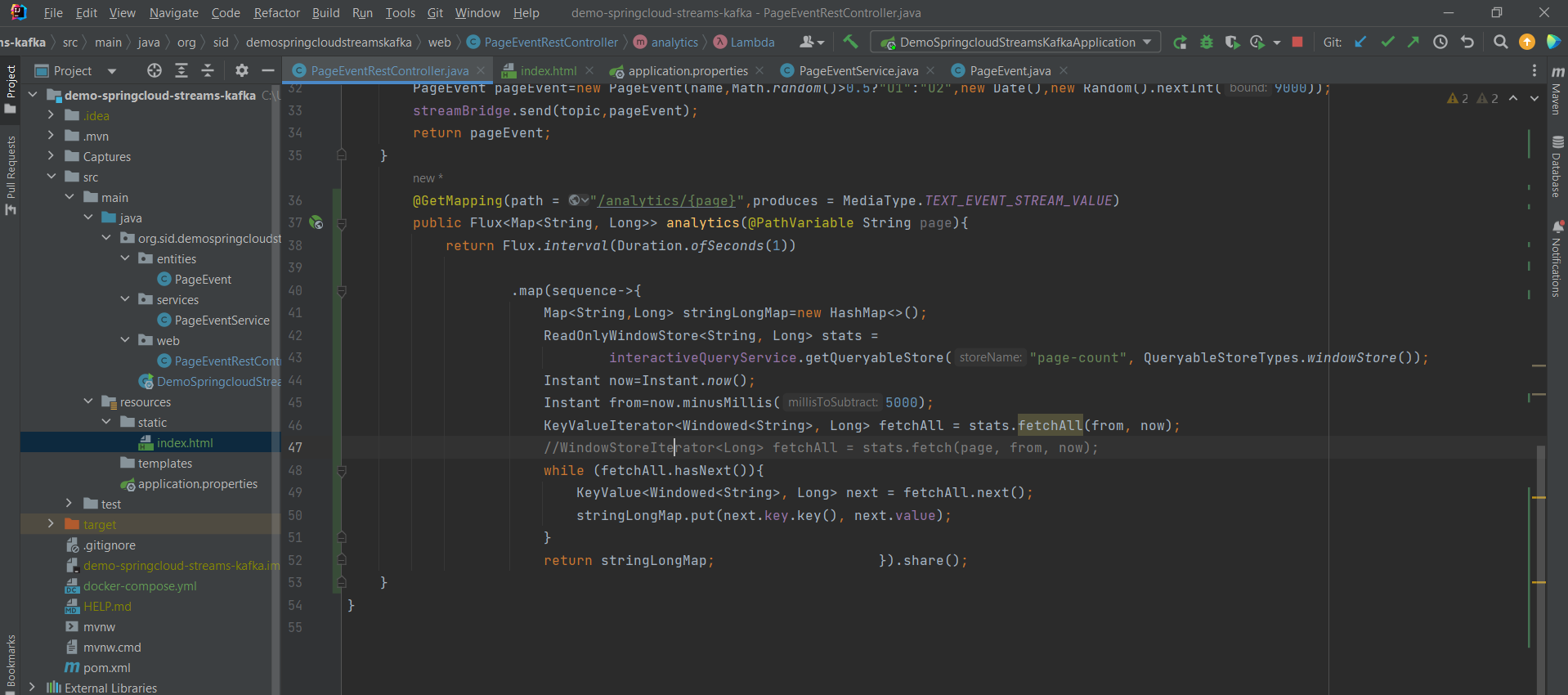The height and width of the screenshot is (695, 1568).
Task: Expand the .idea folder
Action: [x=51, y=115]
